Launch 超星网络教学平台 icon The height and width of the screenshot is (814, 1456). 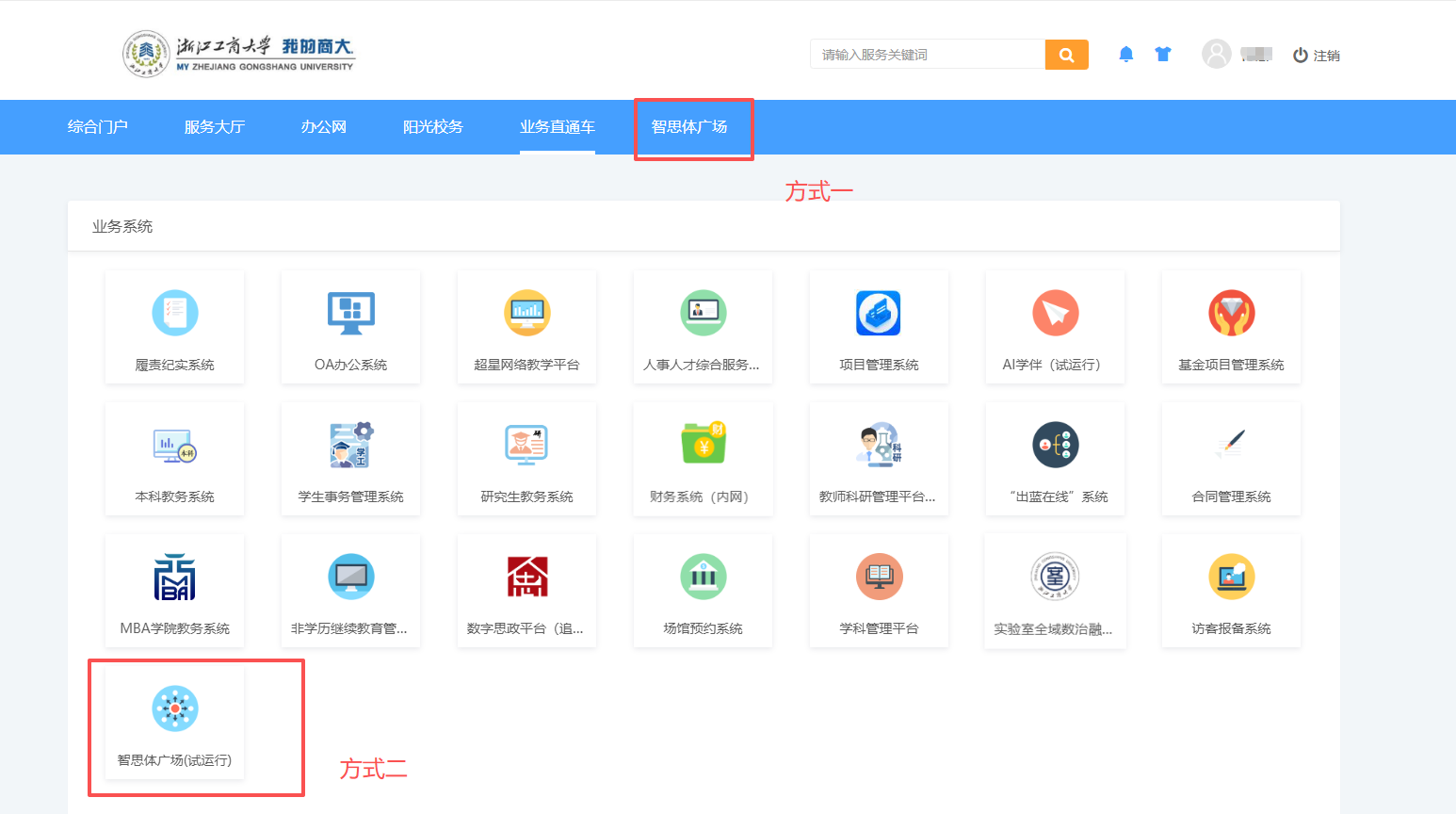[526, 314]
